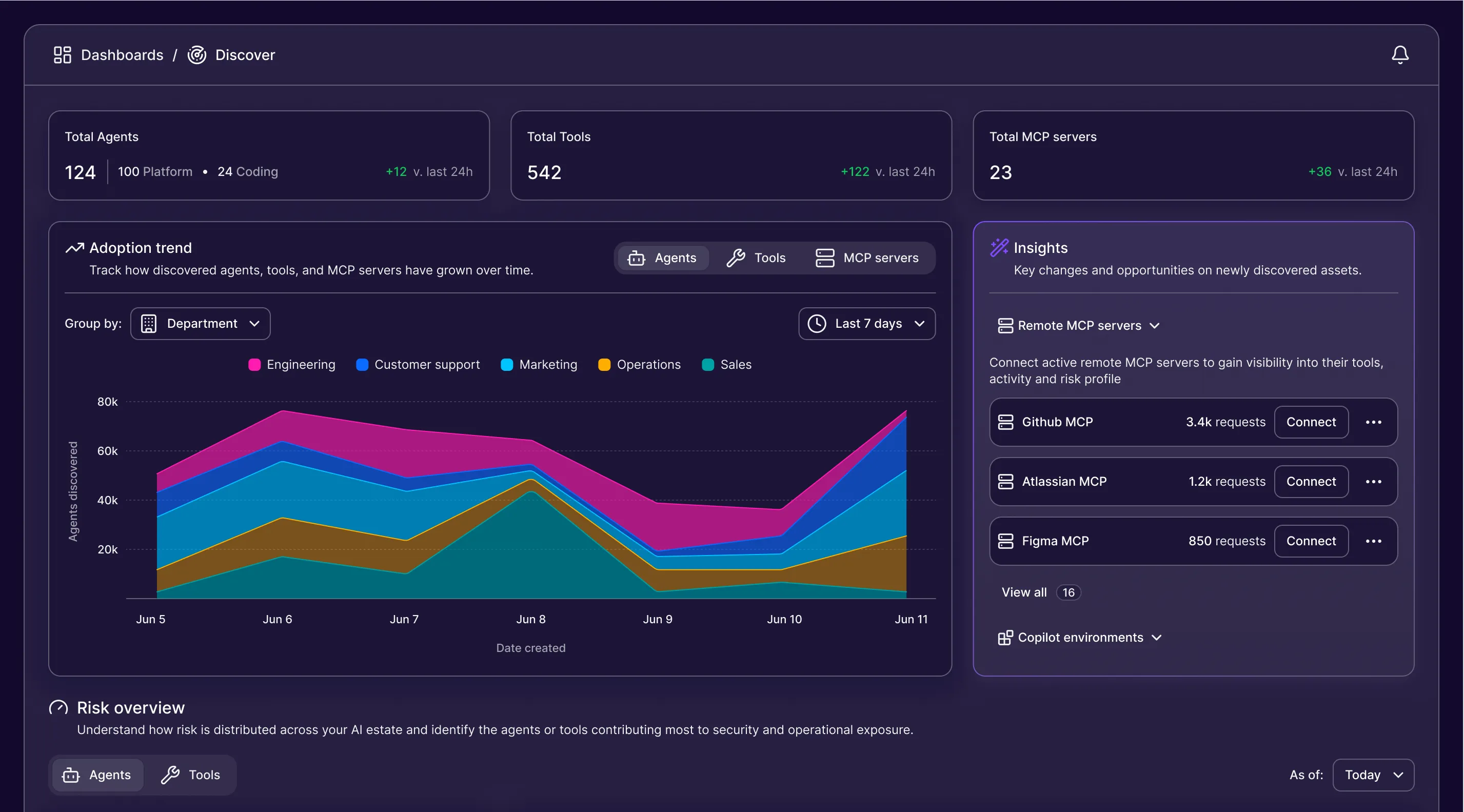Open the notifications bell

click(1400, 54)
